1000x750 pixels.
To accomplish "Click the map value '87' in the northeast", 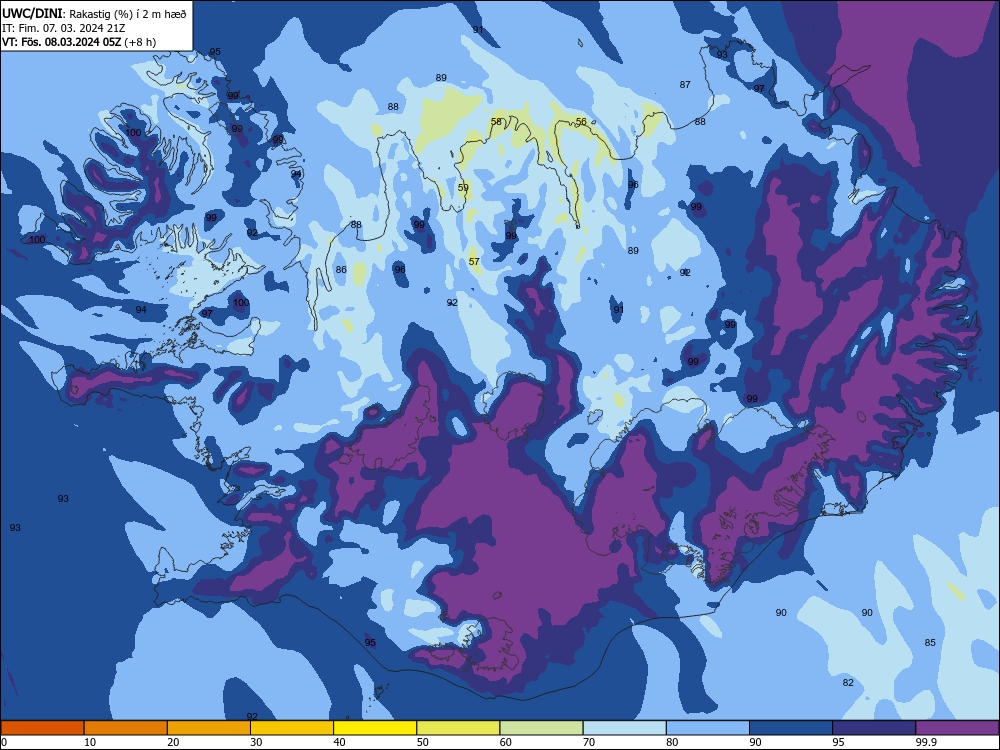I will 685,84.
